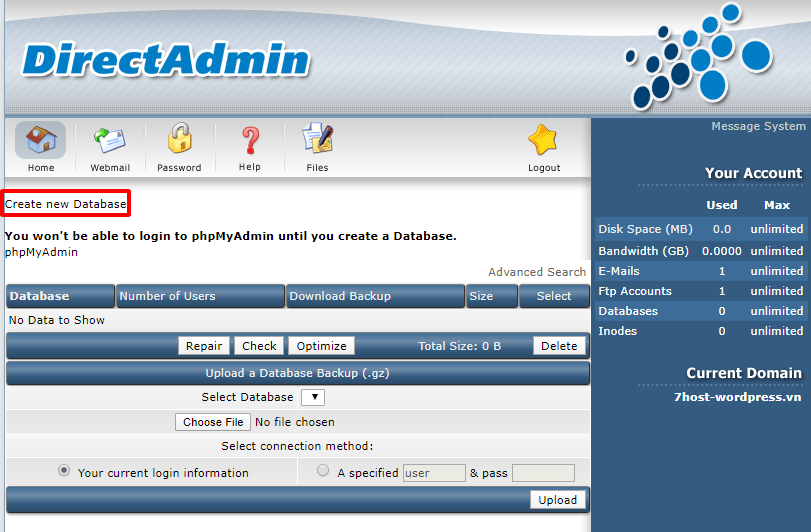Focus the specified user input field
This screenshot has height=532, width=811.
434,473
